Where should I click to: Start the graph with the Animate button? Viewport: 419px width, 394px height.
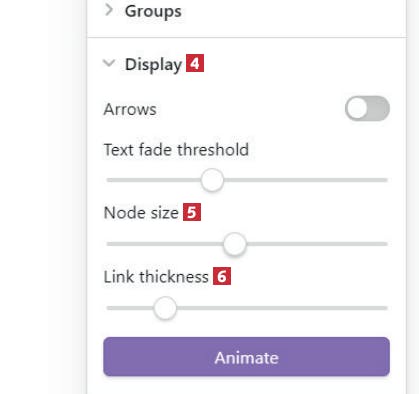[246, 357]
